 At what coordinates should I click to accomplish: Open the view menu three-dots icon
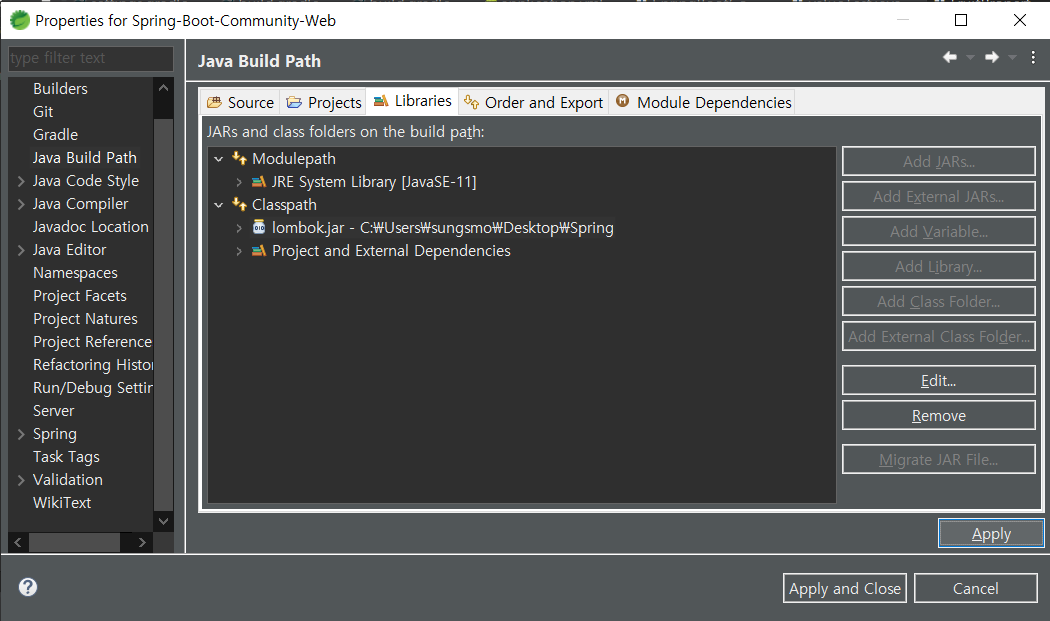tap(1033, 58)
